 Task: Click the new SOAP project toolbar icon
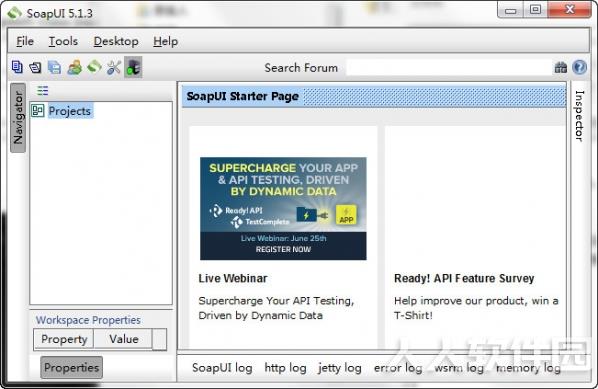tap(17, 67)
